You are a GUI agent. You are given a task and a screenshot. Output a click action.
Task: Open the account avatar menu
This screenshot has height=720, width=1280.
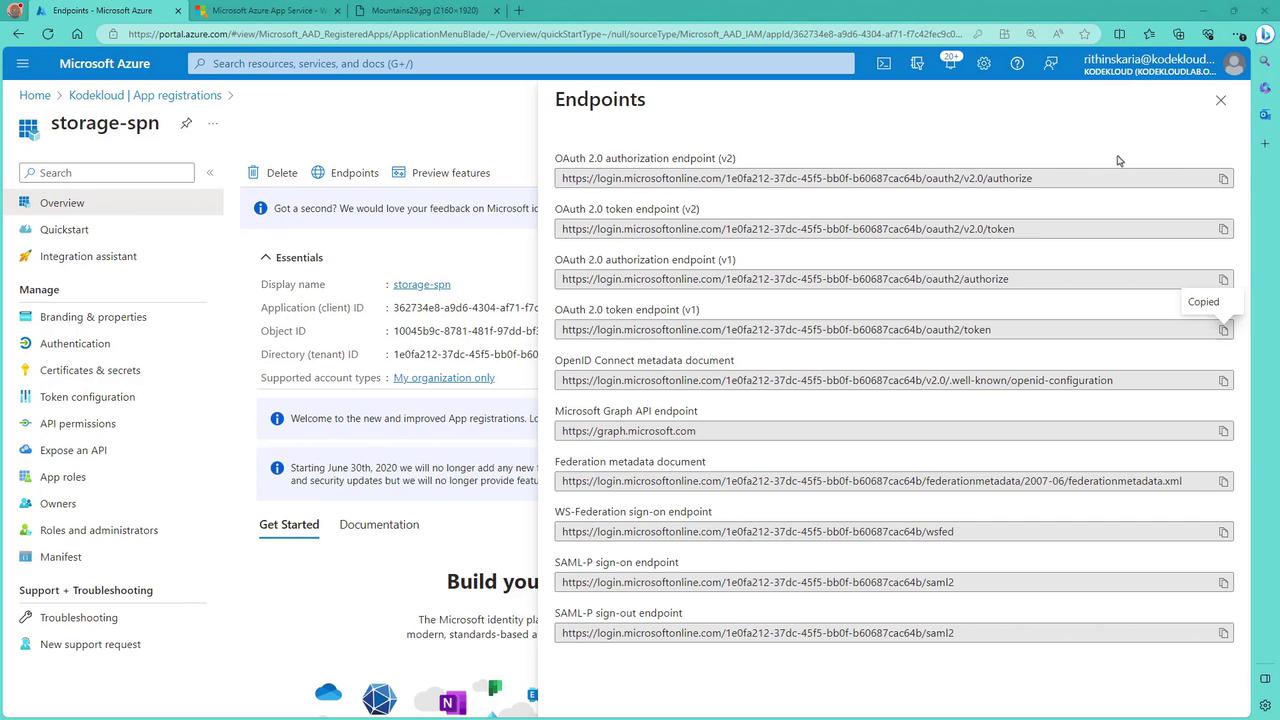1234,64
